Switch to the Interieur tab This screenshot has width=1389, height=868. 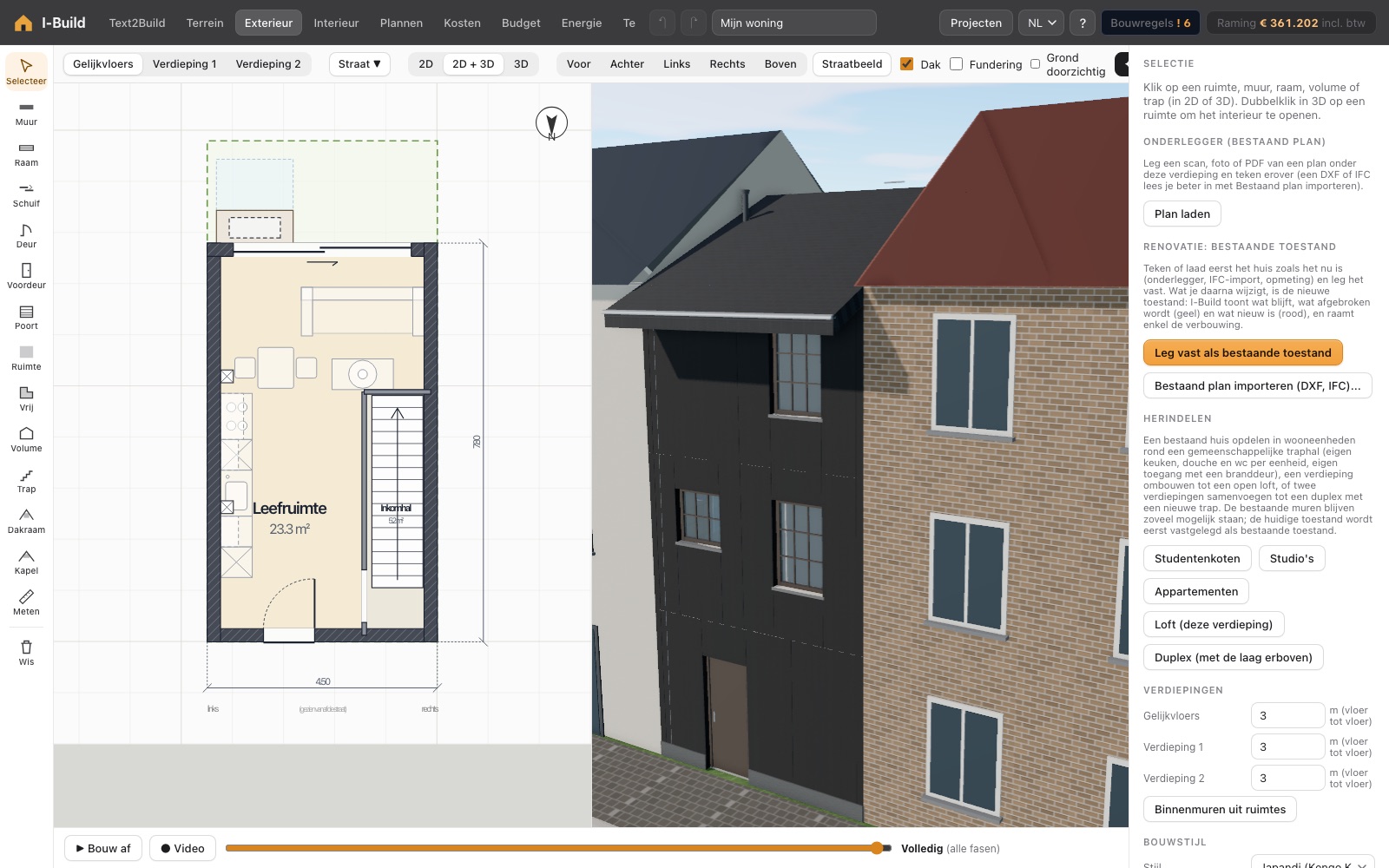(336, 23)
